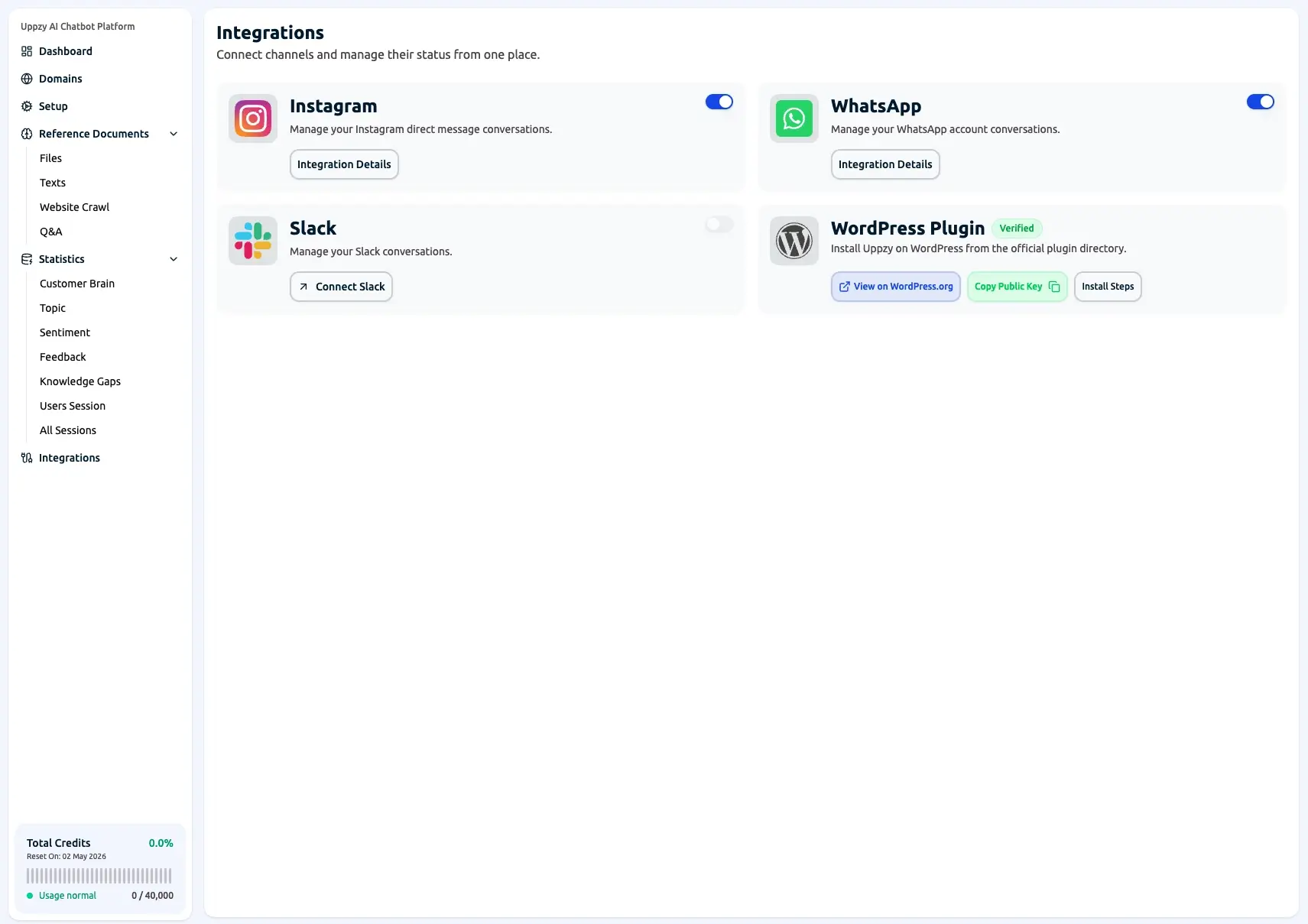Turn off the WhatsApp integration toggle
This screenshot has width=1308, height=924.
(1260, 102)
